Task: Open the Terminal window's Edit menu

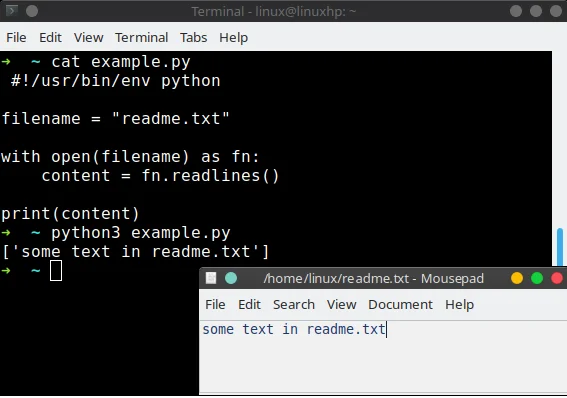Action: pos(50,38)
